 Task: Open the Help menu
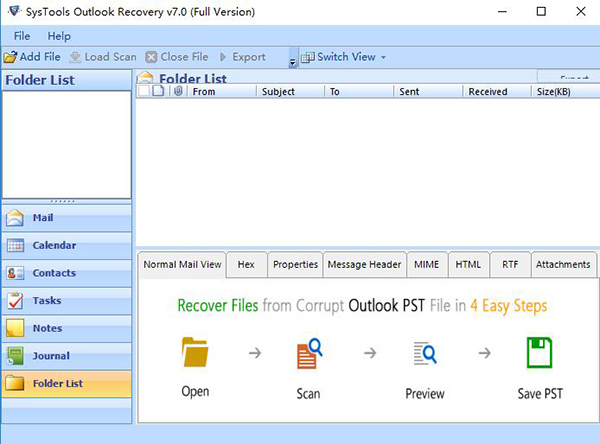[x=59, y=36]
